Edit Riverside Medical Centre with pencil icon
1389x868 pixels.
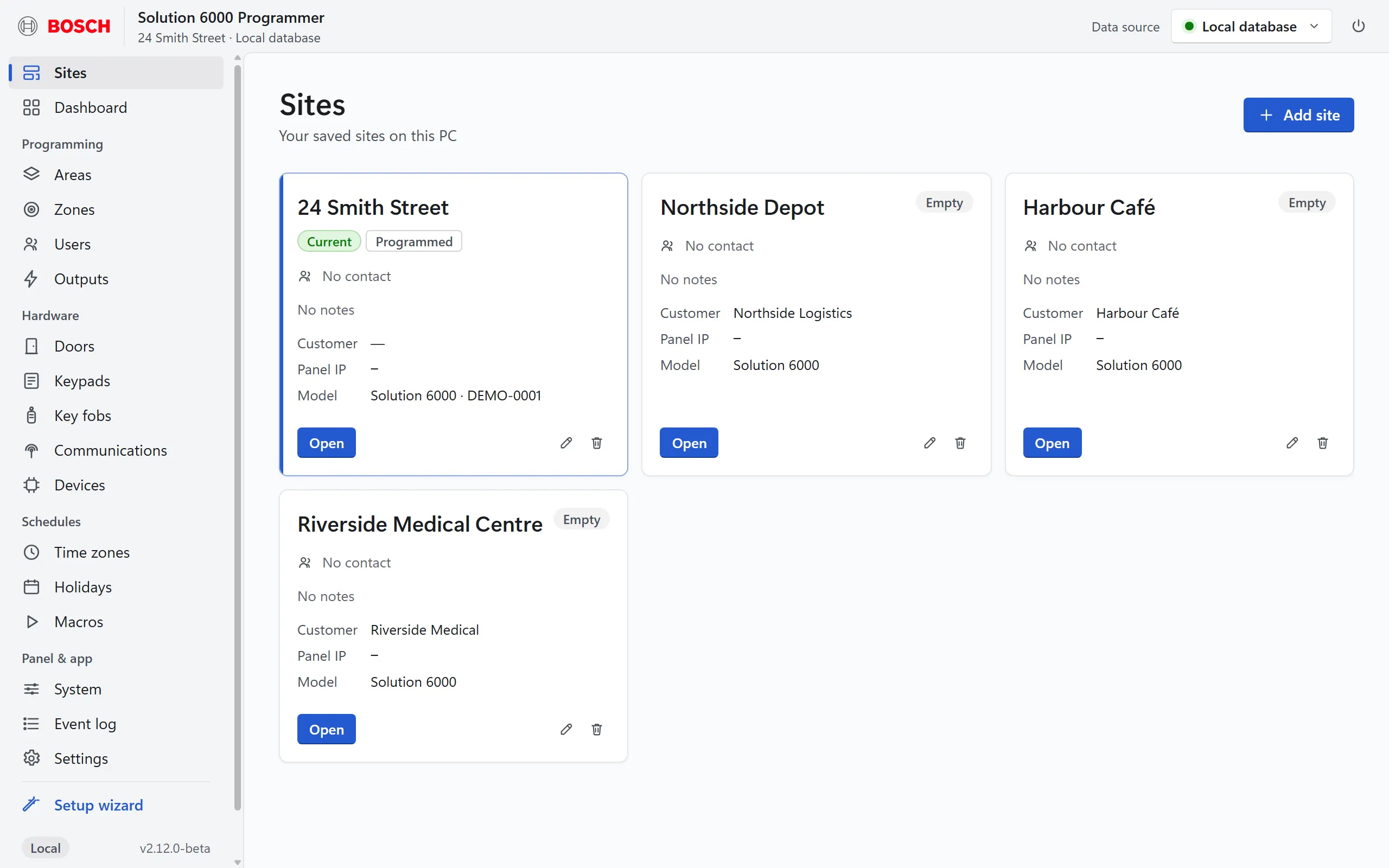[566, 729]
